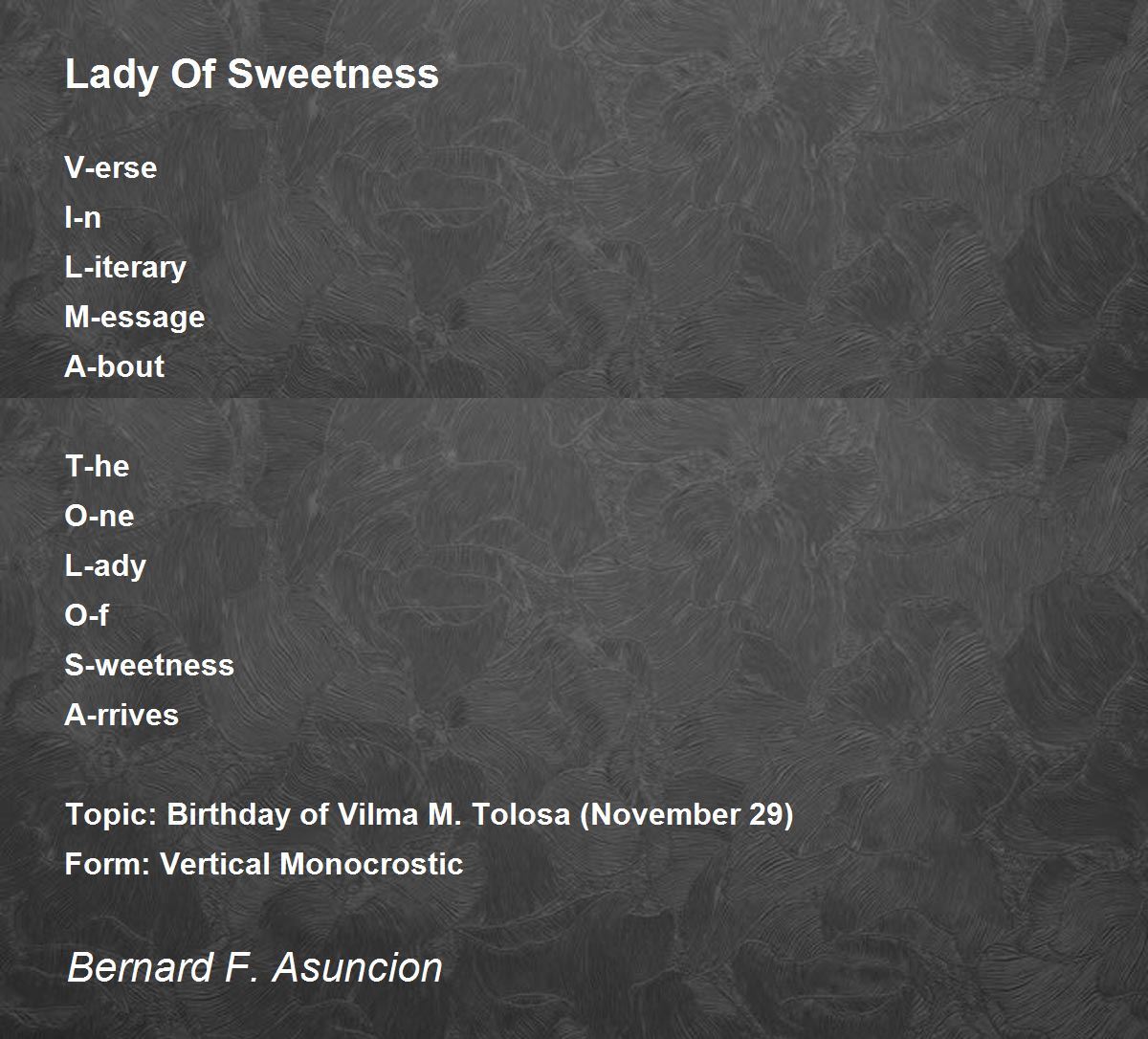Click the word Sweetness in the title
The image size is (1148, 1039).
click(332, 74)
